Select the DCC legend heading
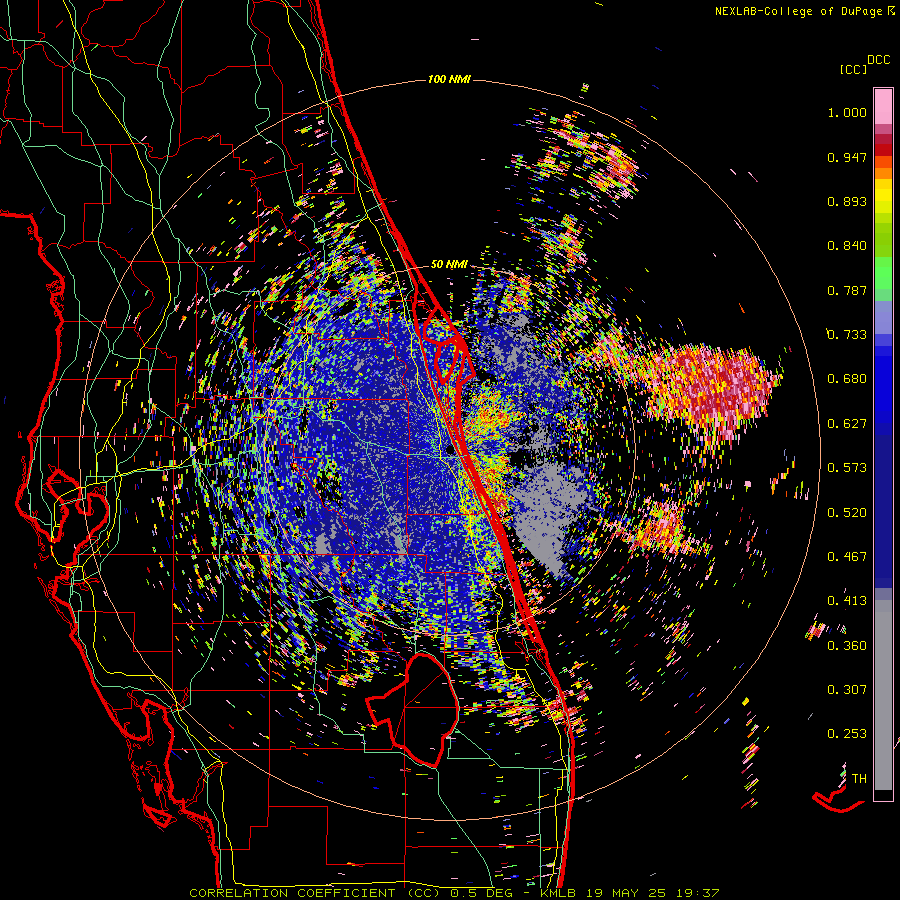This screenshot has width=900, height=900. pos(878,60)
